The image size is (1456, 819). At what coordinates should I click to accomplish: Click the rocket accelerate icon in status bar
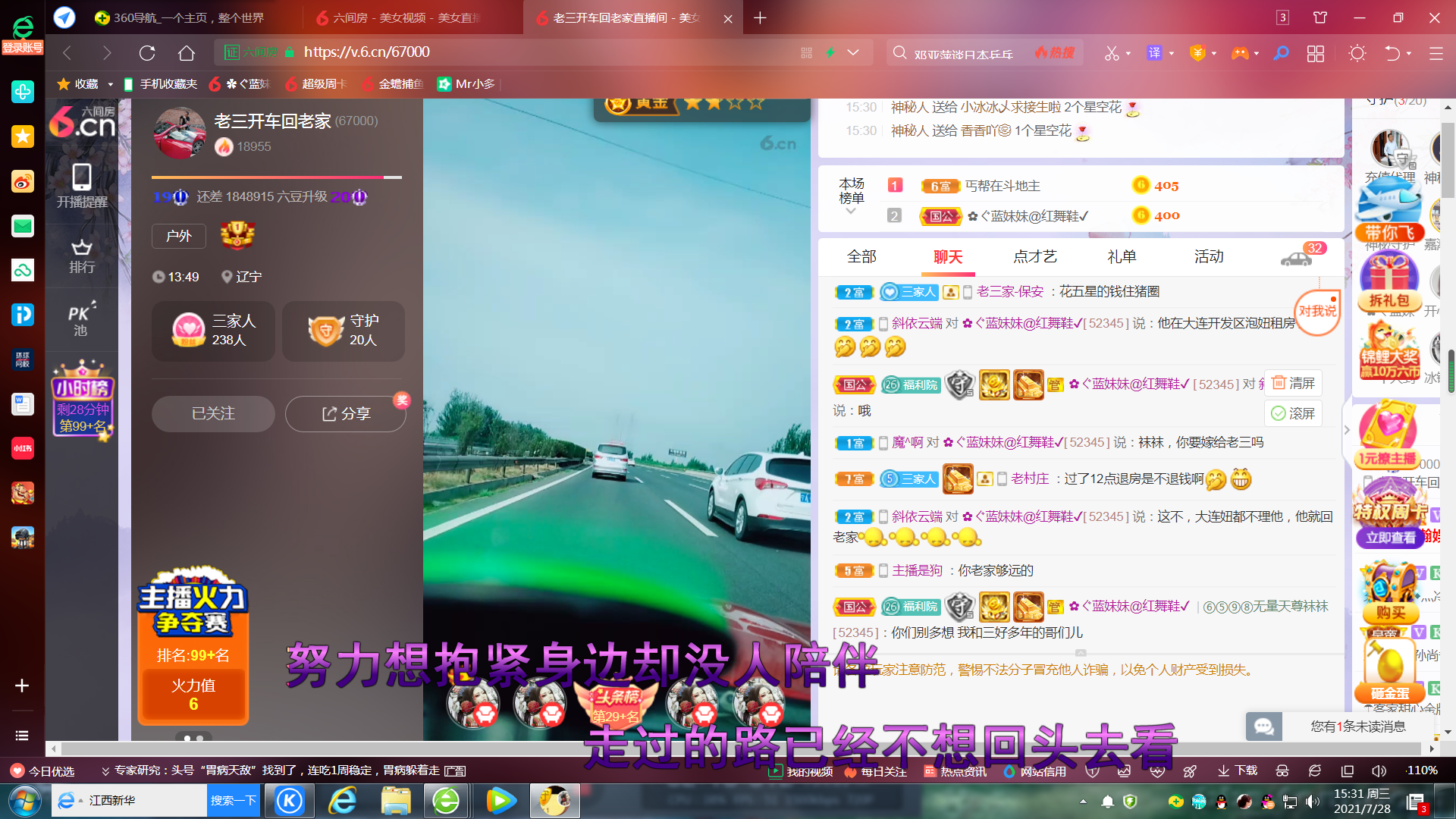pos(1190,771)
